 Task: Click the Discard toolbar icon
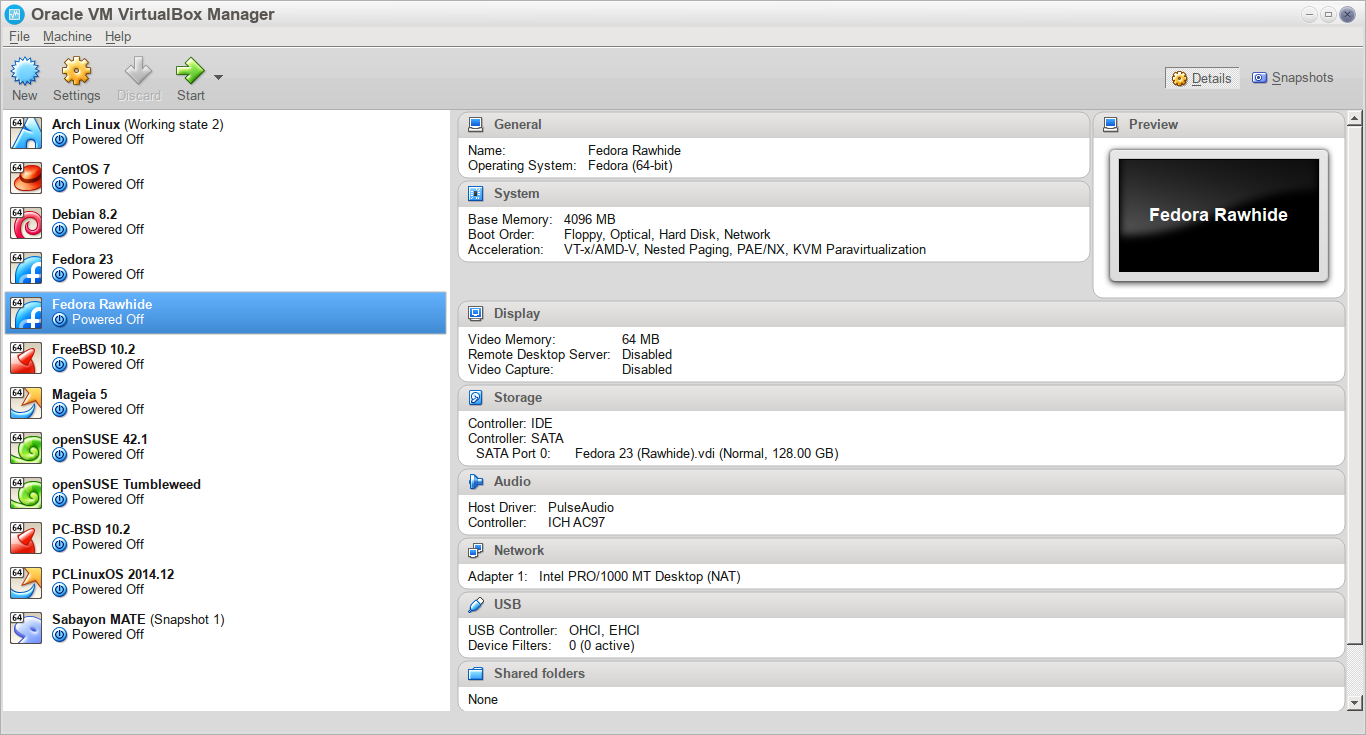138,71
